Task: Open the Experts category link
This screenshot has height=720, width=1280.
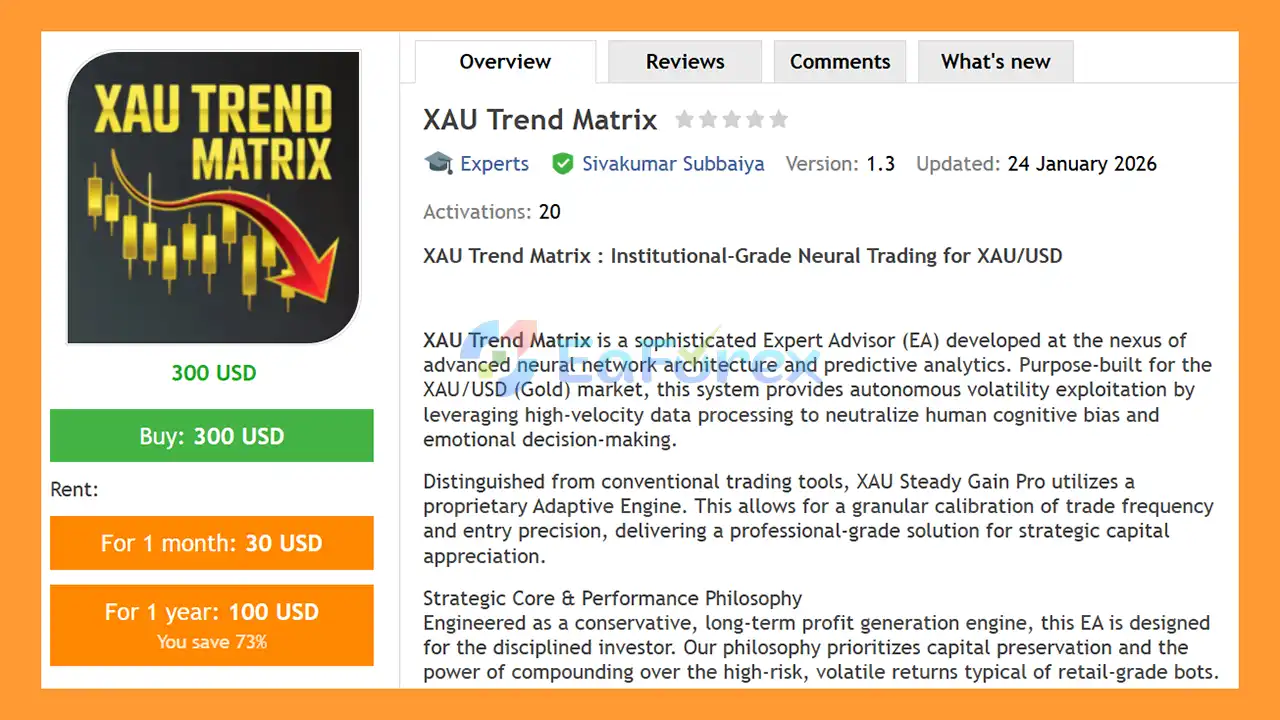Action: tap(495, 163)
